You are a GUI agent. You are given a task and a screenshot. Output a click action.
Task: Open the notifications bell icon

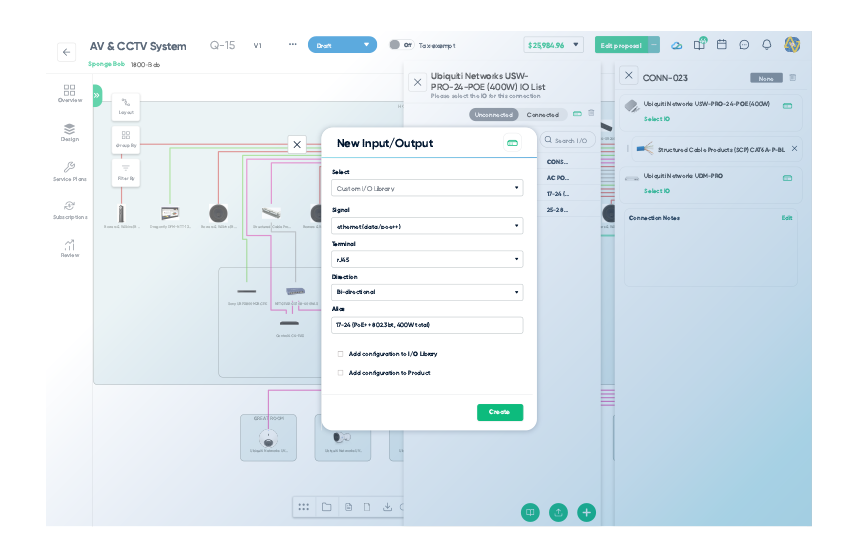pyautogui.click(x=767, y=45)
